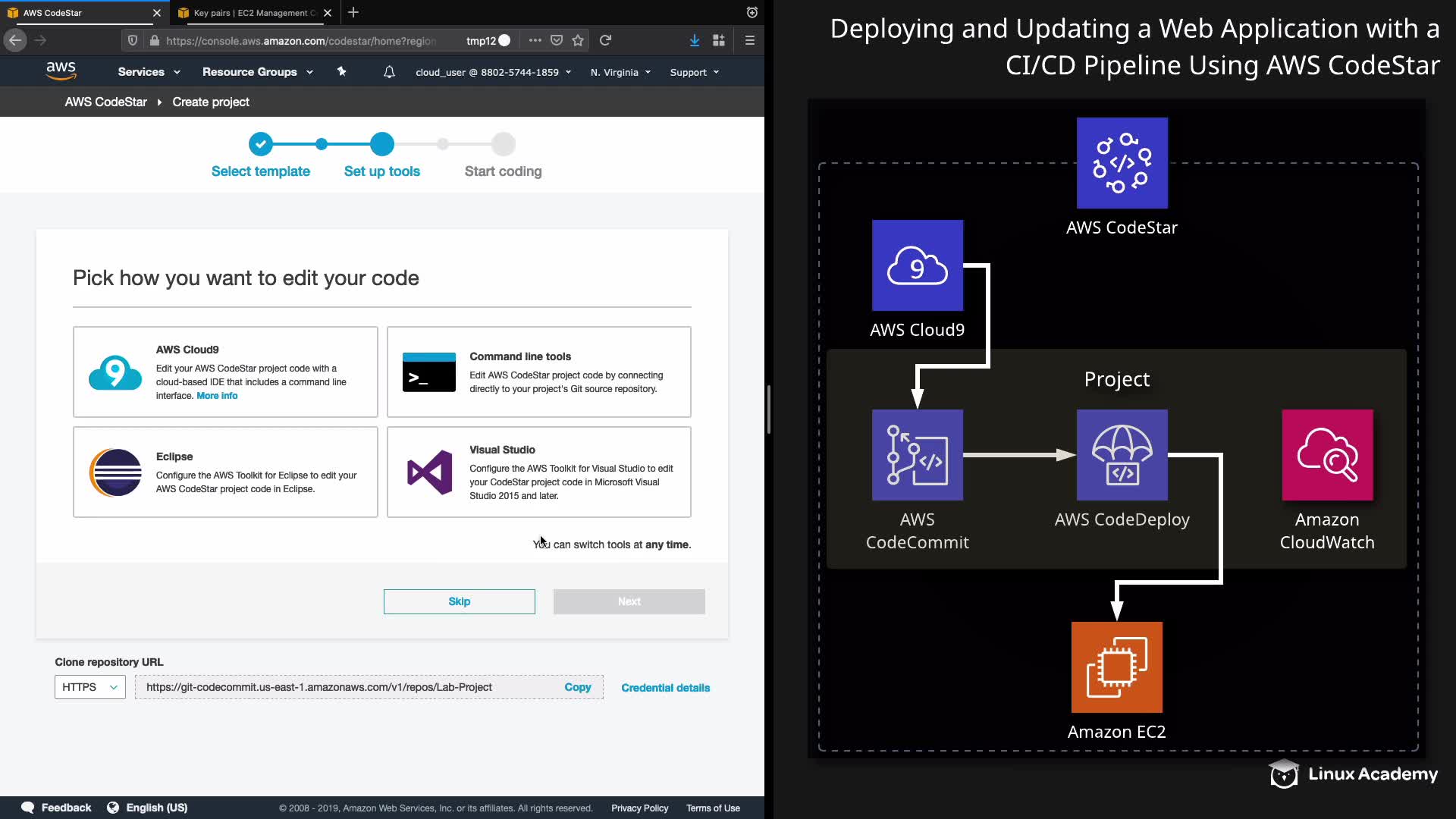Toggle the tmp12 container switch in the URL bar
This screenshot has width=1456, height=819.
[504, 40]
